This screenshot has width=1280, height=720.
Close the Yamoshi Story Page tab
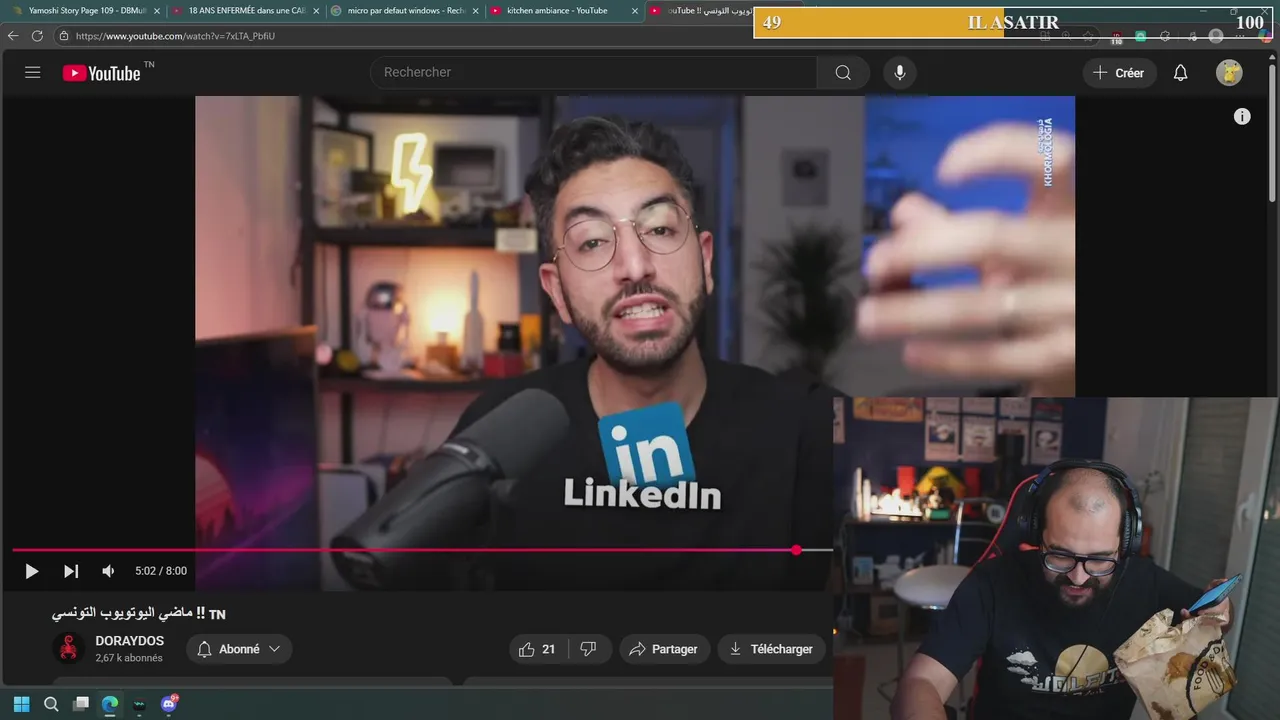coord(157,11)
